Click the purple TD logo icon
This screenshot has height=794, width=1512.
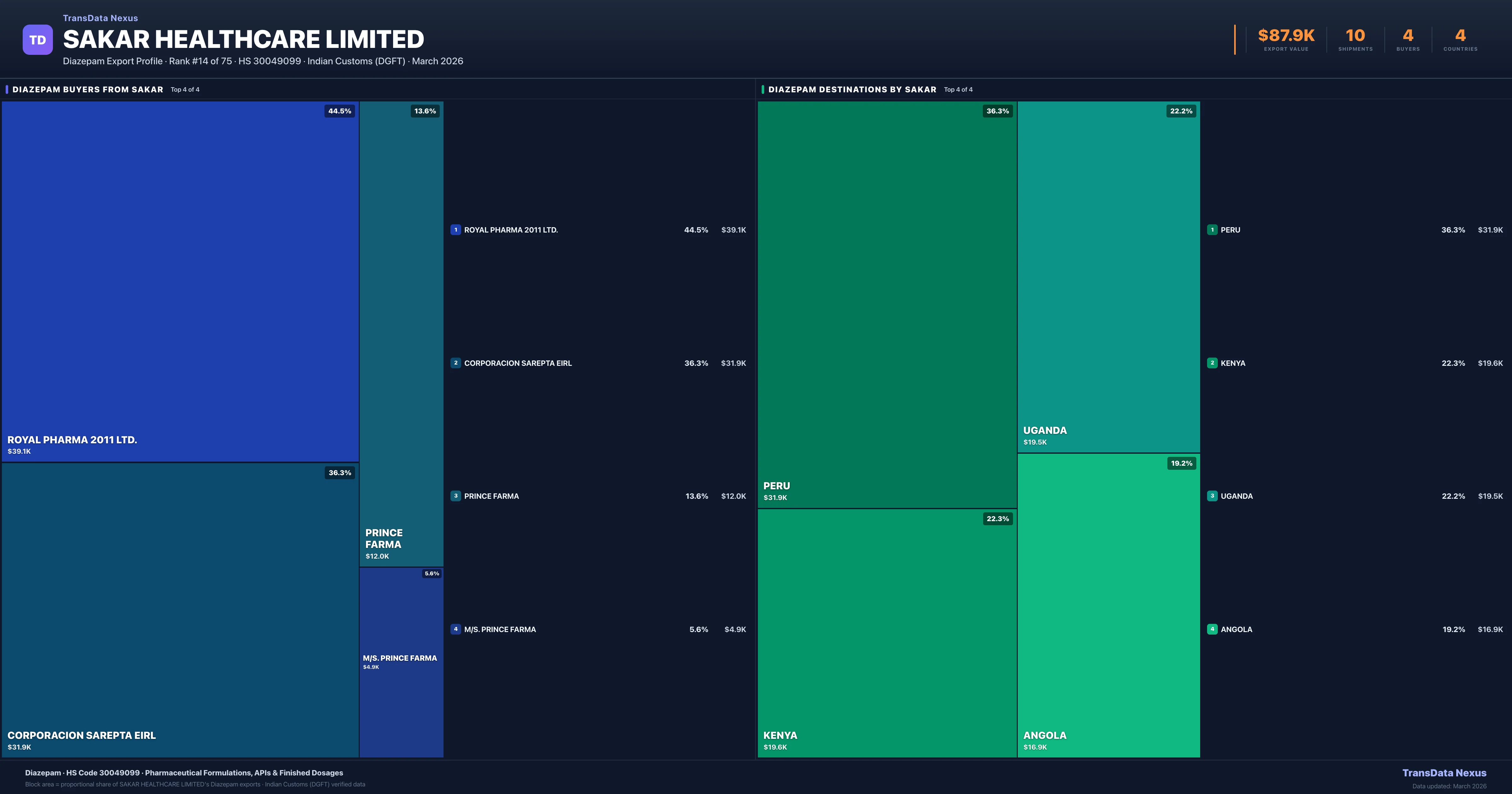(37, 40)
